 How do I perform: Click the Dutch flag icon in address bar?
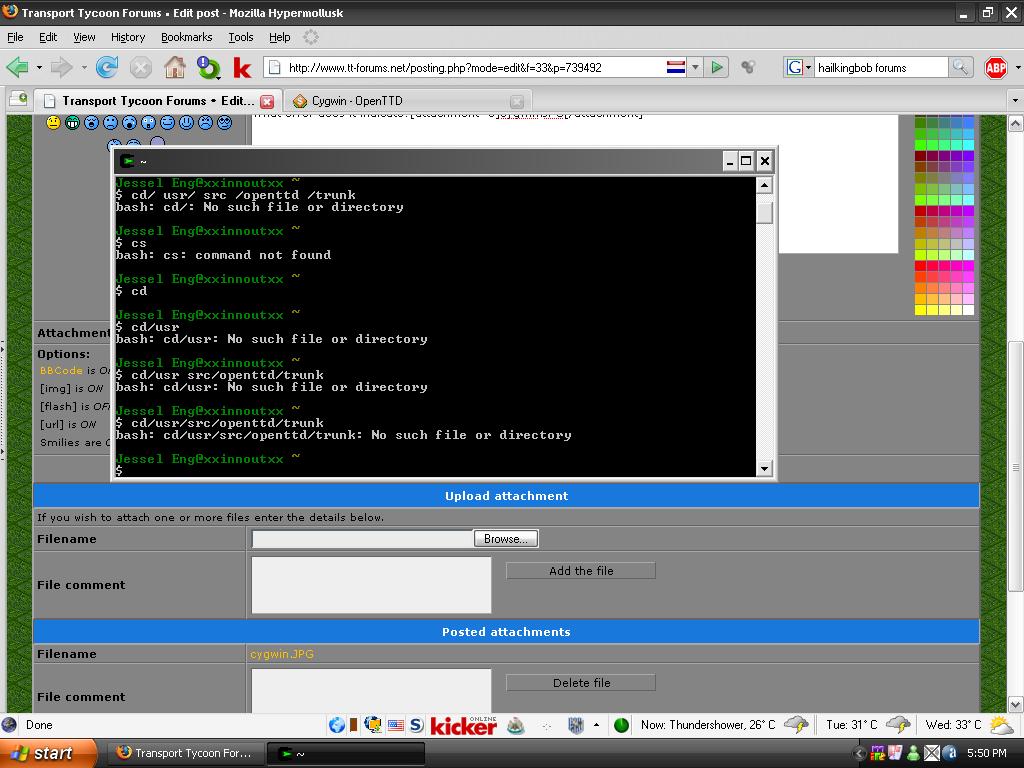coord(676,67)
